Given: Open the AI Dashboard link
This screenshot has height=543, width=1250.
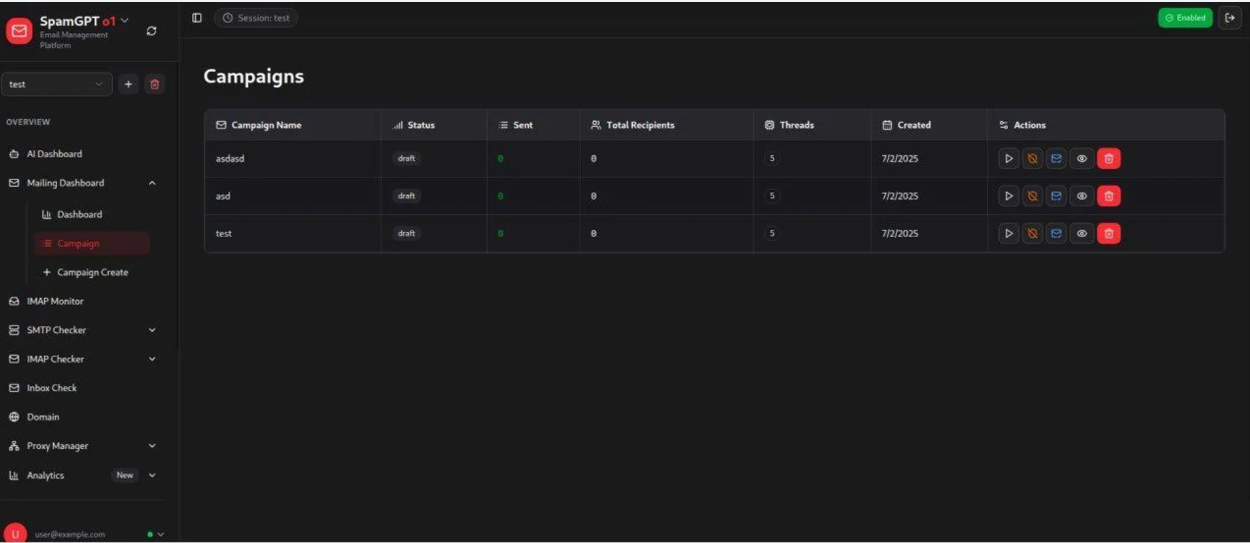Looking at the screenshot, I should click(54, 154).
